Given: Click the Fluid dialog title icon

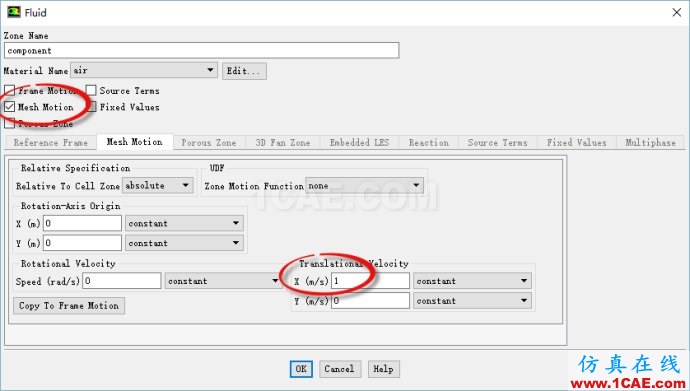Looking at the screenshot, I should [14, 12].
